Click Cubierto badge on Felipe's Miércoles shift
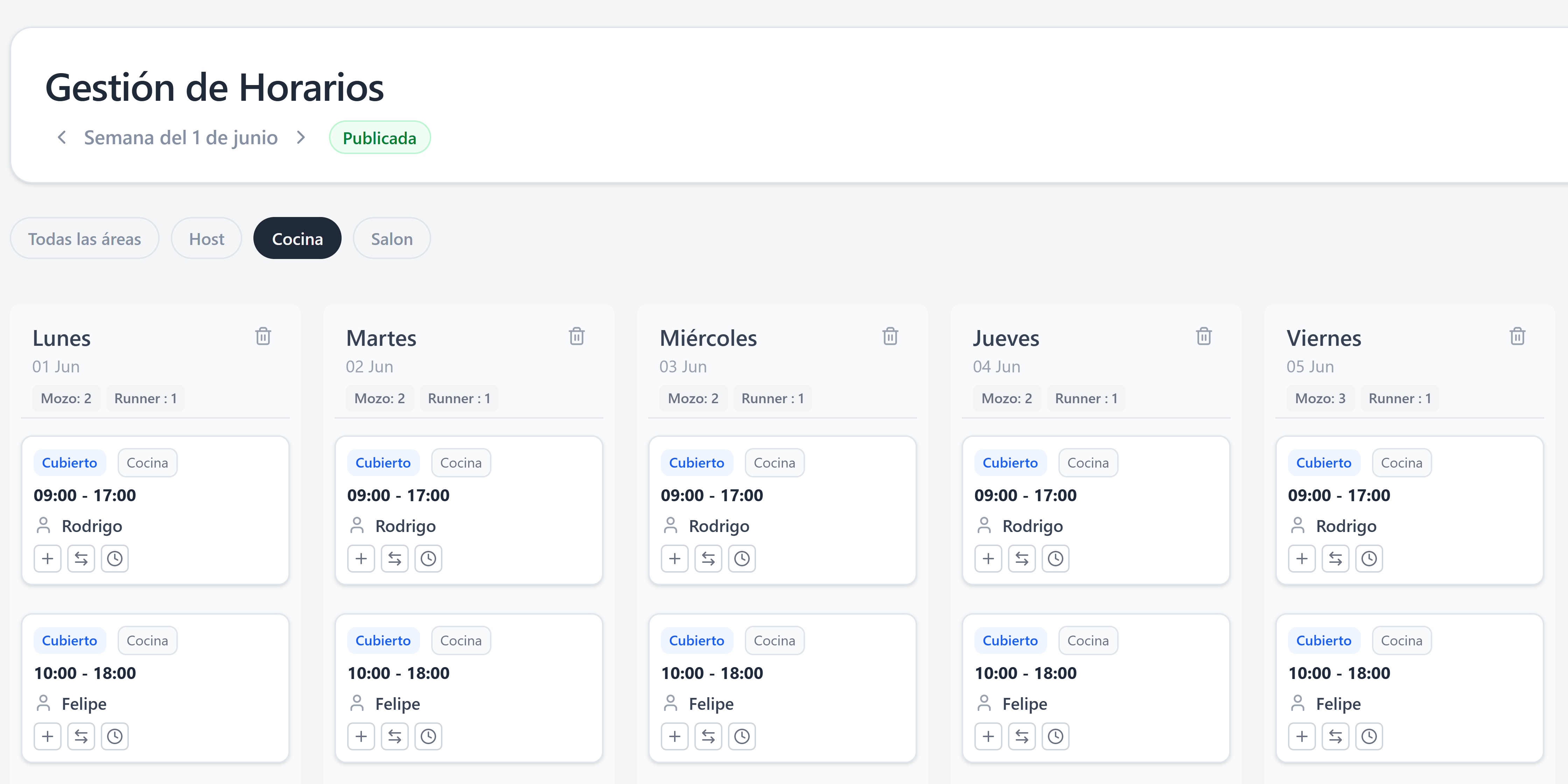This screenshot has height=784, width=1568. (696, 640)
